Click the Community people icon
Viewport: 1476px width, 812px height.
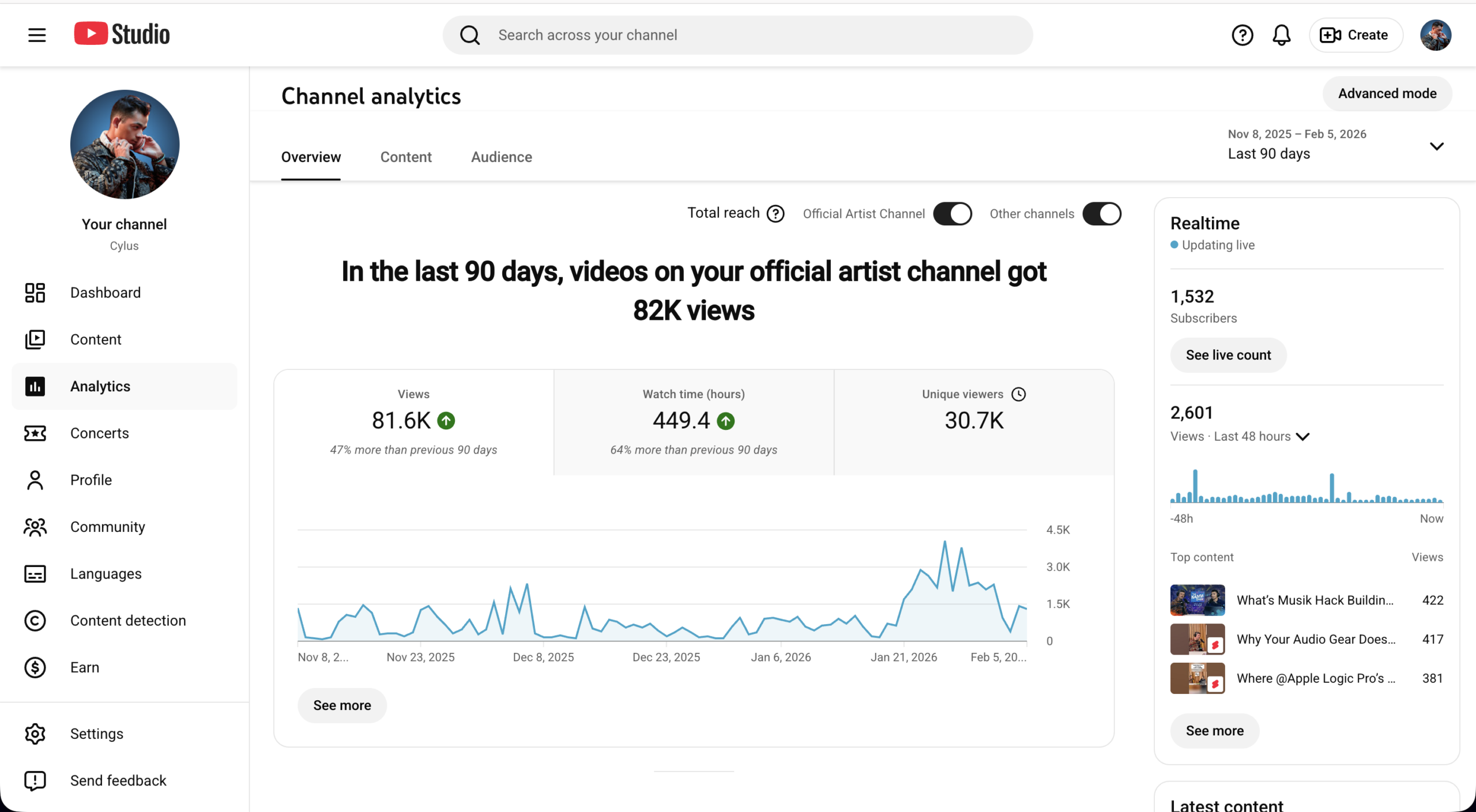[x=35, y=527]
